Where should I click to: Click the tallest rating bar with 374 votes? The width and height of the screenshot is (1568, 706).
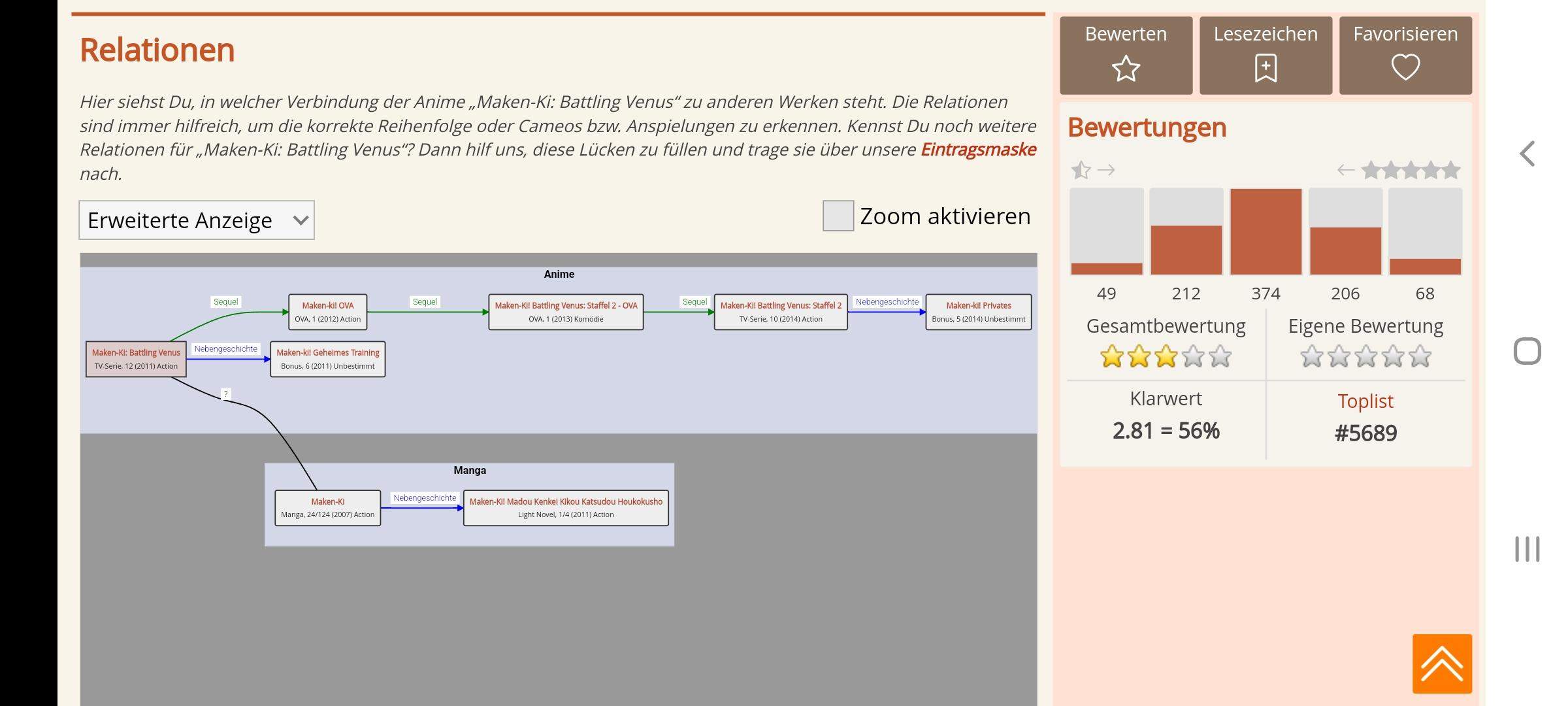tap(1266, 231)
